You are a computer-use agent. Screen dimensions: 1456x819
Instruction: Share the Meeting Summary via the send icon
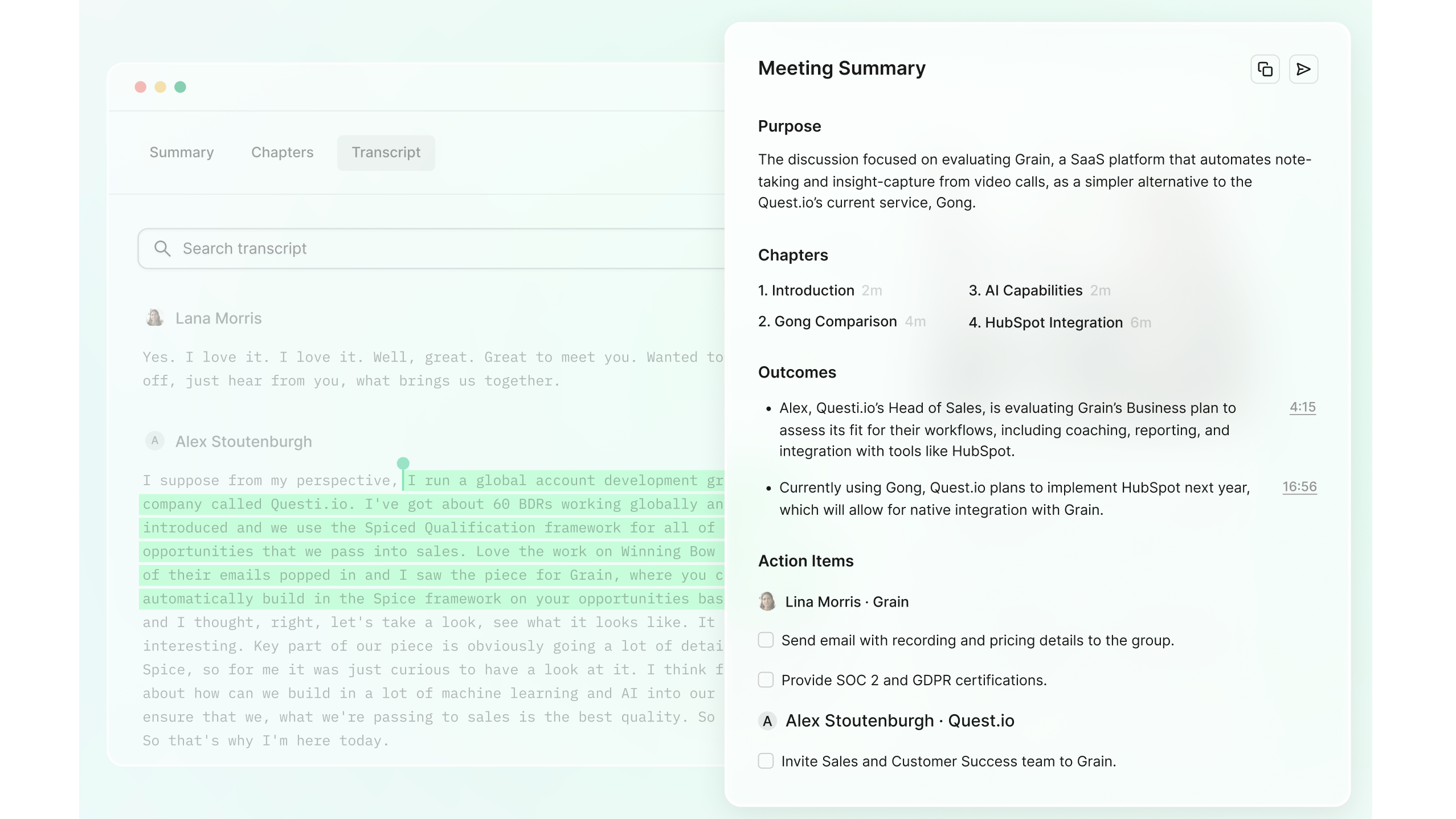(x=1304, y=69)
